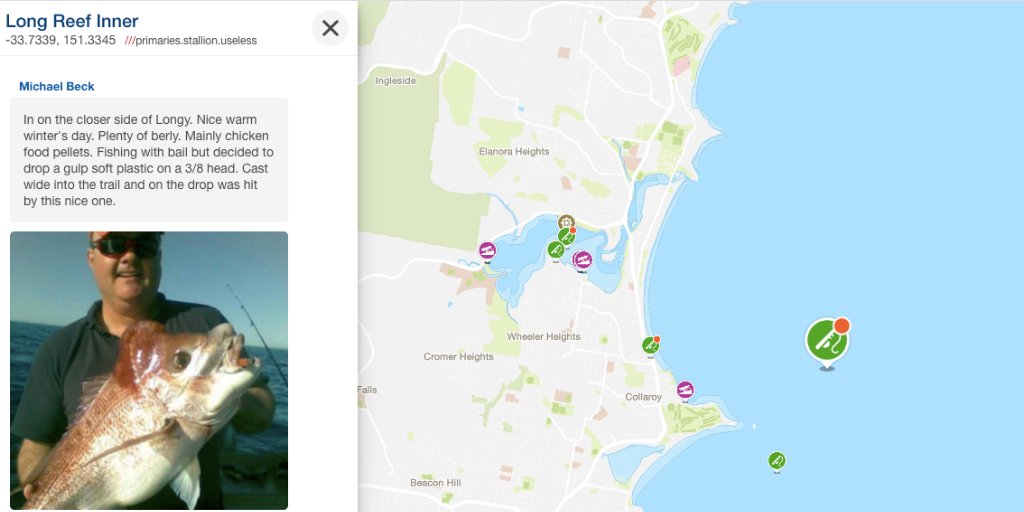Select the lagoon fishing marker with orange dot

pos(567,236)
